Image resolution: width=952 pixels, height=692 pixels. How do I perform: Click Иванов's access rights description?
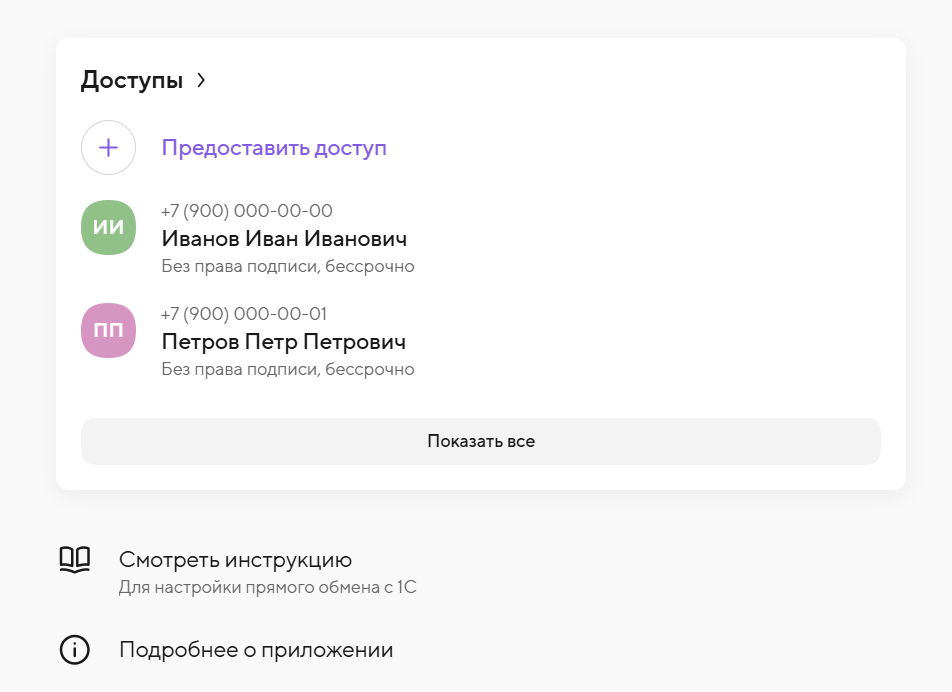[x=288, y=267]
